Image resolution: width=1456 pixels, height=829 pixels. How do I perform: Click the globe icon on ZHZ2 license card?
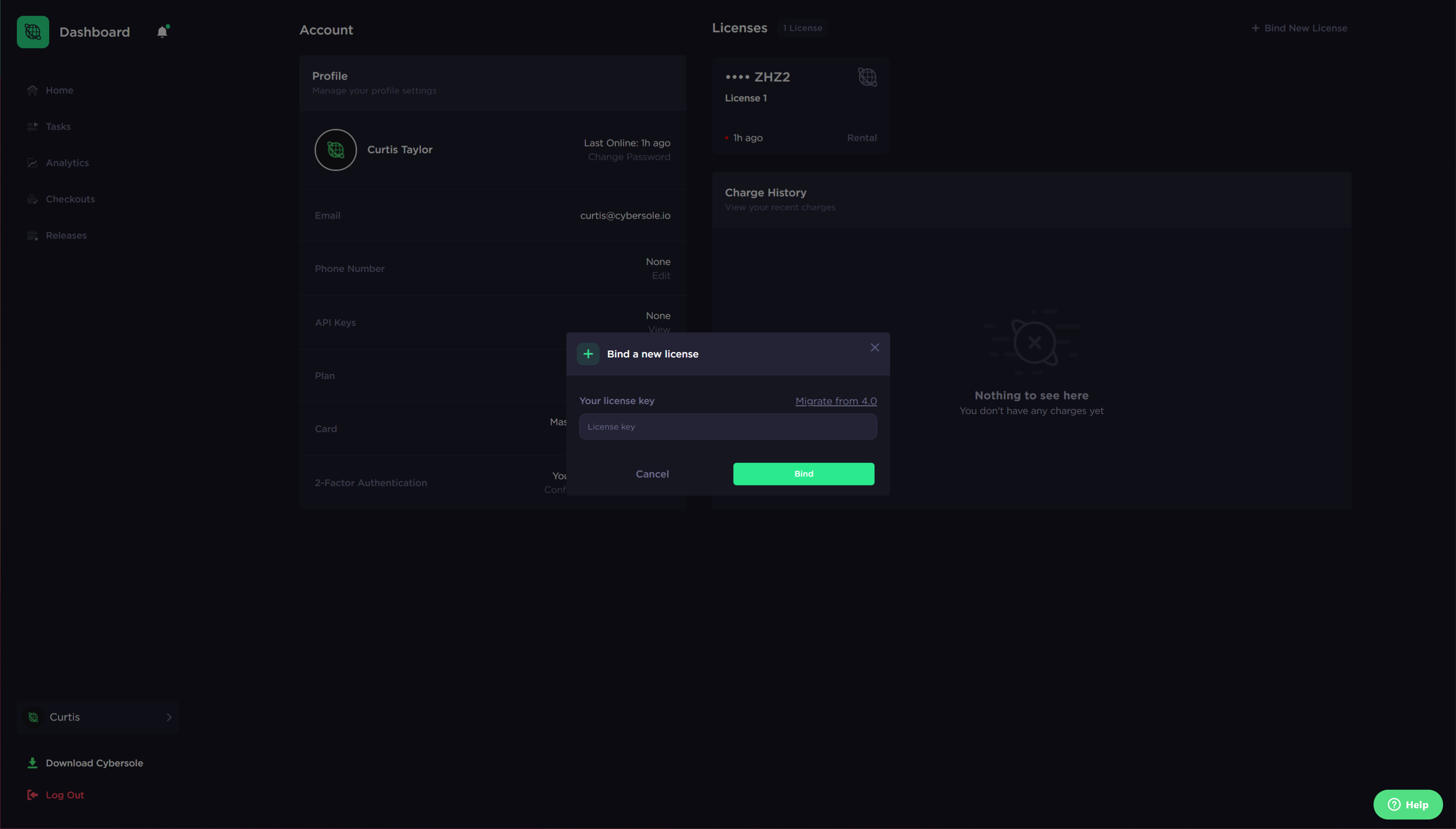tap(867, 77)
